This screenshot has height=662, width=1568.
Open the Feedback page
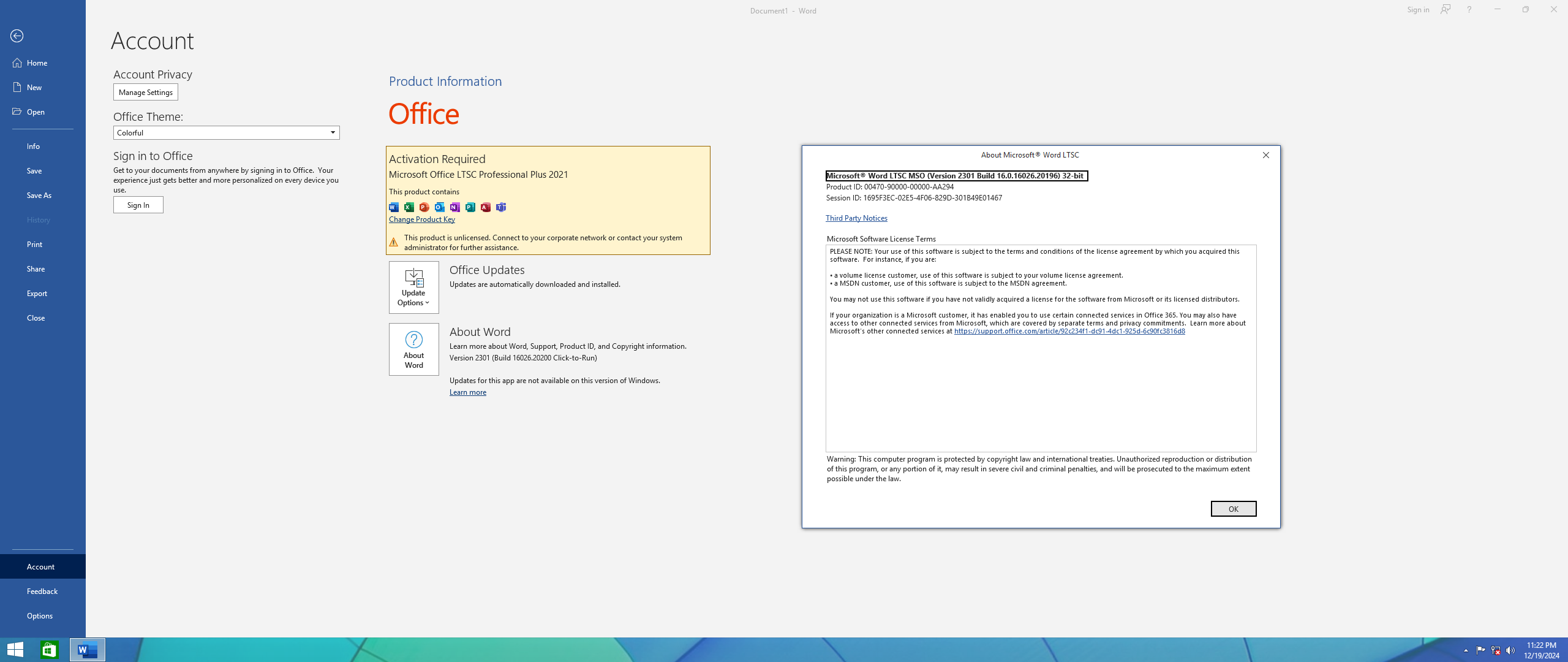tap(43, 591)
